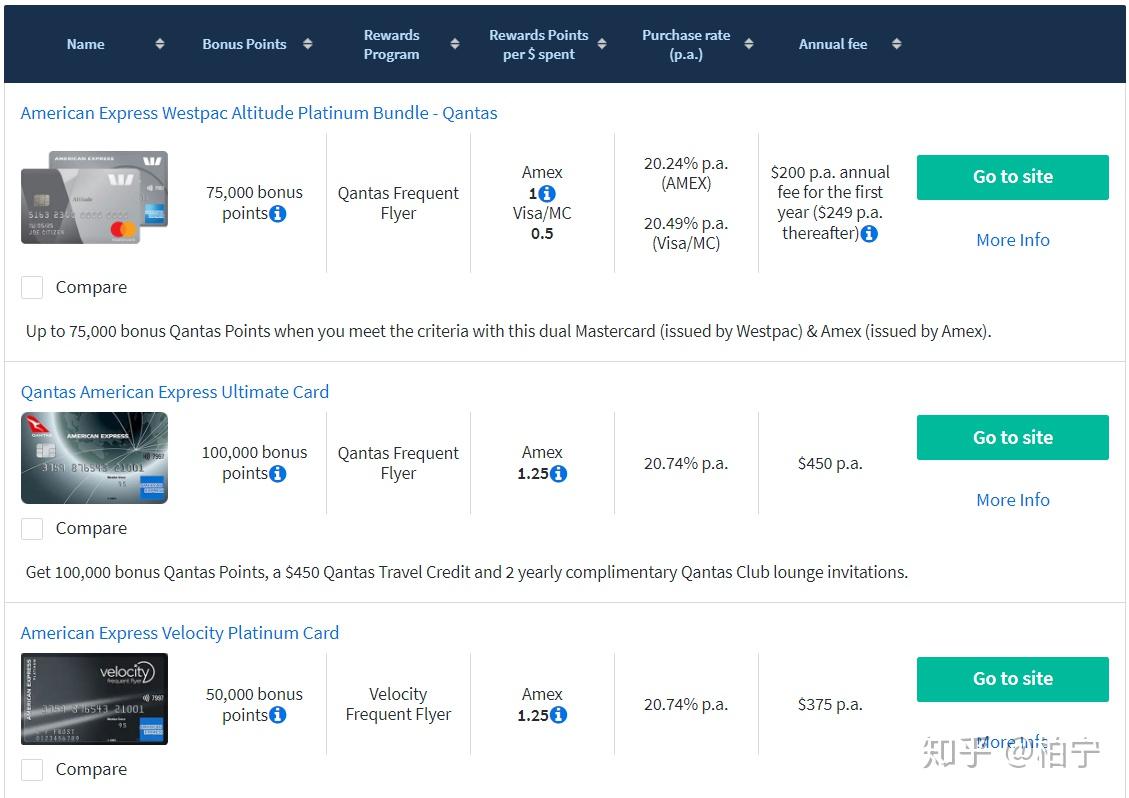Viewport: 1129px width, 798px height.
Task: Click the 'Get 100,000 bonus Qantas Points' description
Action: click(467, 573)
